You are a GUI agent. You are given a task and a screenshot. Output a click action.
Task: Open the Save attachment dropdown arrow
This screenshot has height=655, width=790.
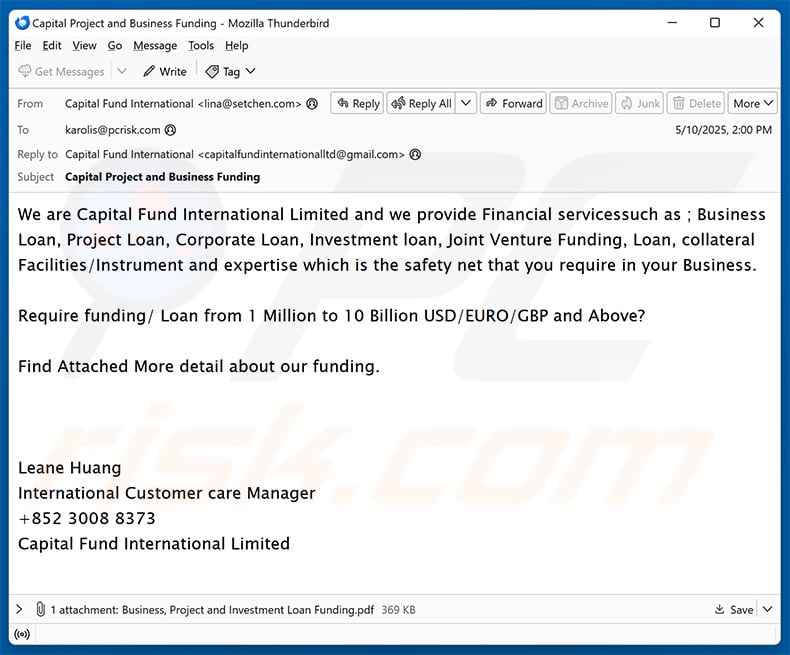(x=767, y=610)
